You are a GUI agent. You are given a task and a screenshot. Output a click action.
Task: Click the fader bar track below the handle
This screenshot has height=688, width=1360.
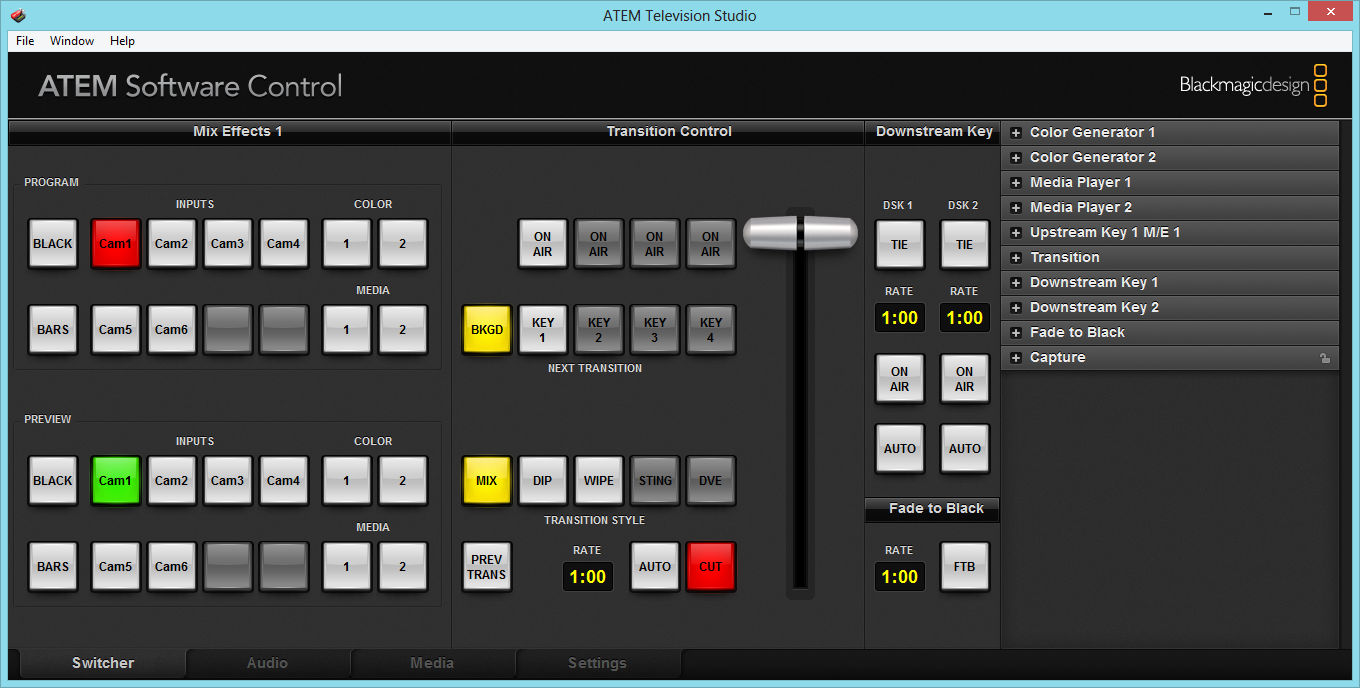(800, 420)
